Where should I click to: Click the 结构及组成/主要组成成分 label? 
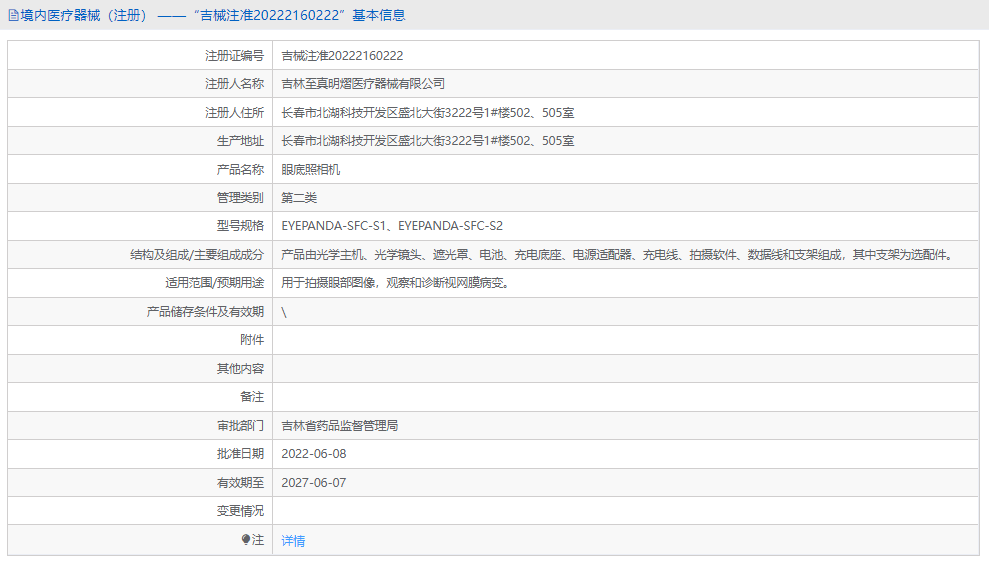pos(197,255)
